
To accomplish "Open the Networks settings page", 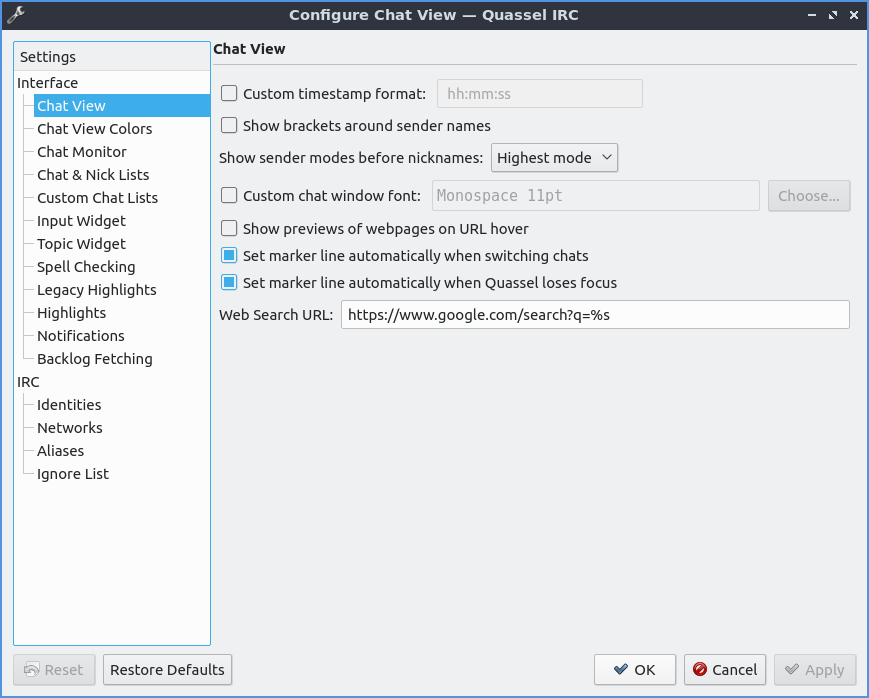I will coord(70,428).
